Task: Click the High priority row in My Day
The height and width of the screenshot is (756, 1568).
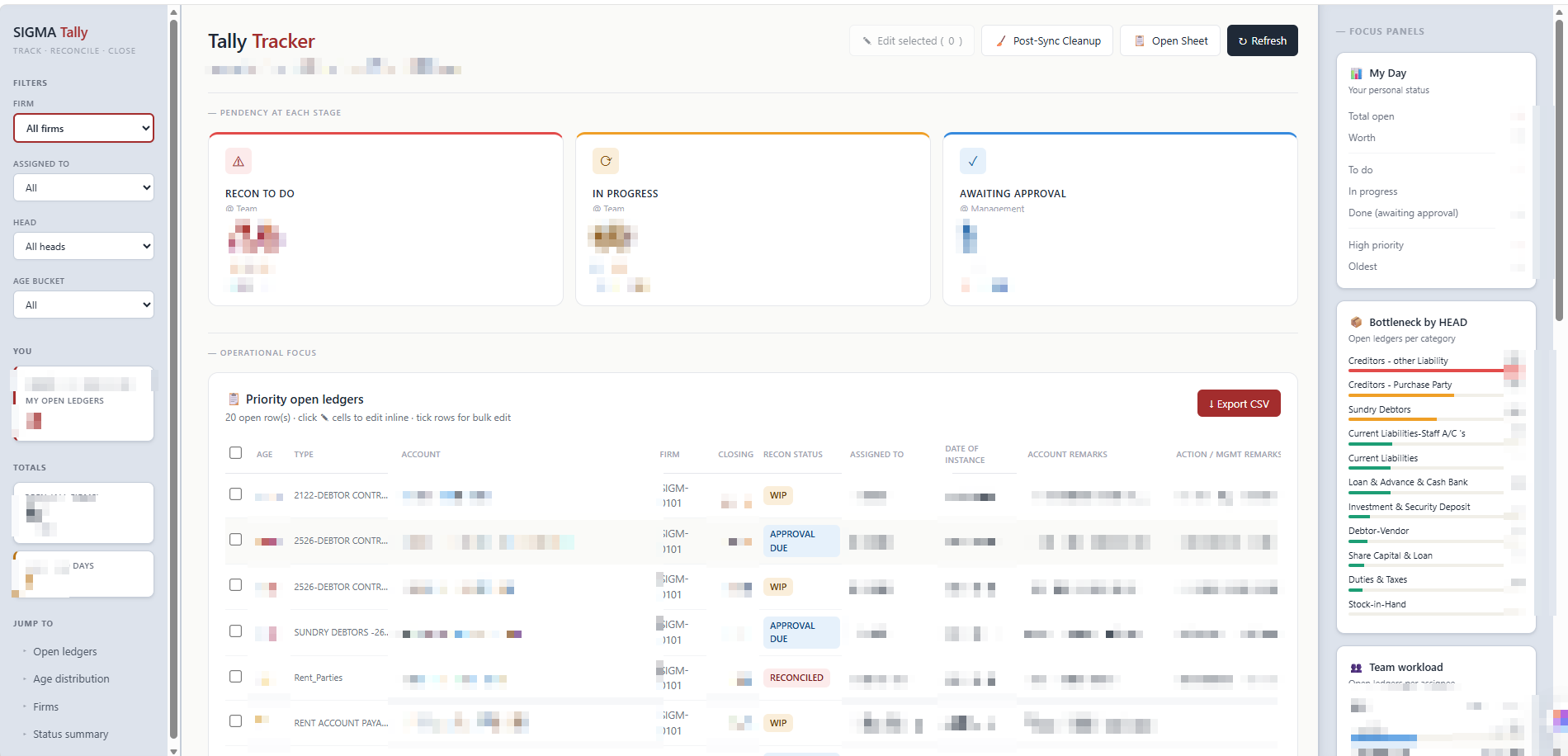Action: point(1436,245)
